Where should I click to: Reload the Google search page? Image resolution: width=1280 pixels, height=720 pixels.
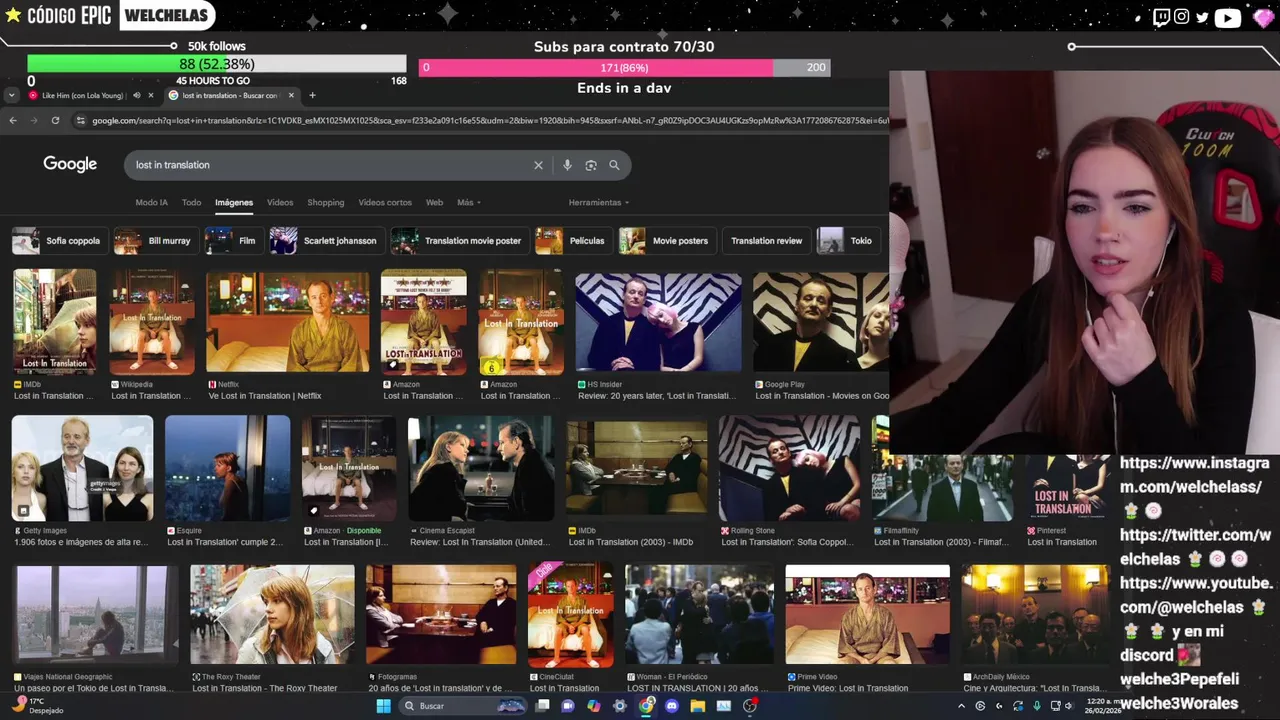click(x=55, y=120)
